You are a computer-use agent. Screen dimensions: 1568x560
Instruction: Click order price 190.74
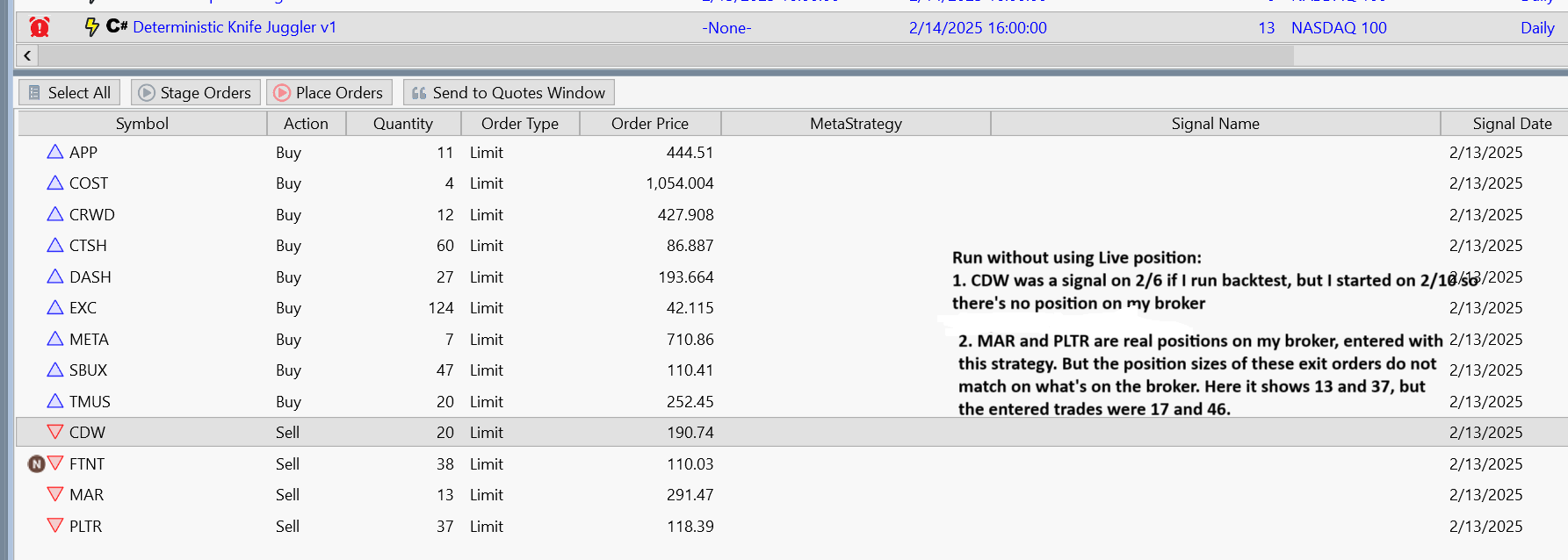coord(690,433)
